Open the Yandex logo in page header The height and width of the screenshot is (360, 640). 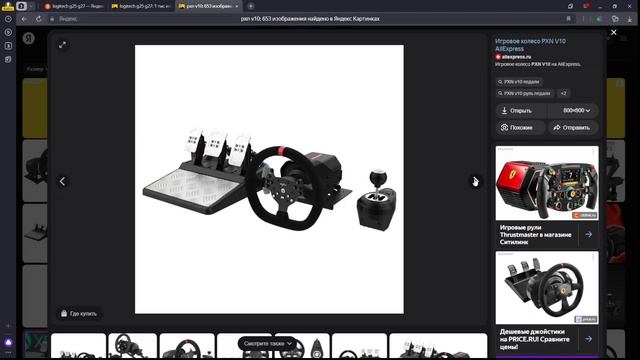[x=29, y=38]
